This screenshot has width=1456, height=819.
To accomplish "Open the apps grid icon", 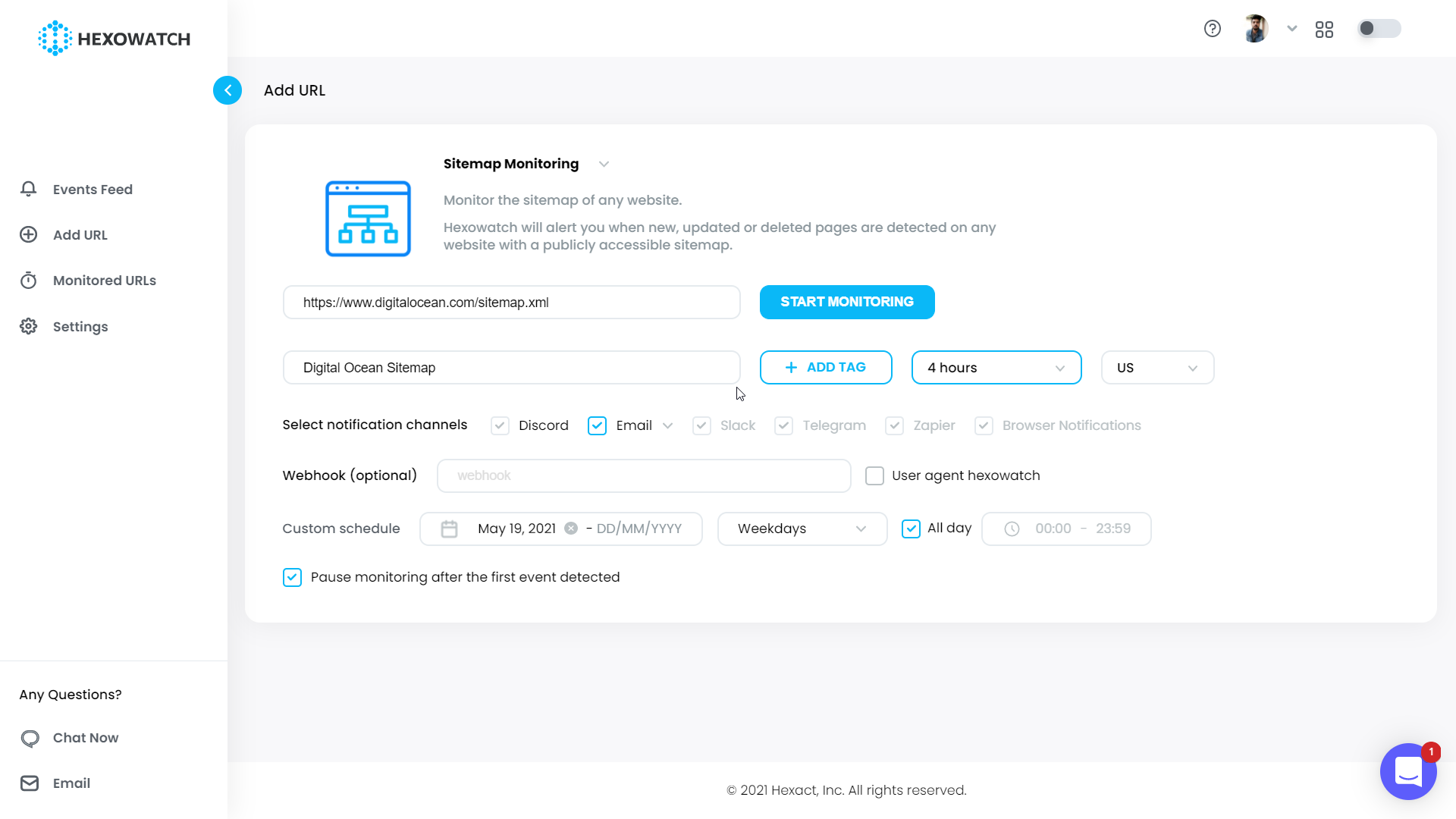I will click(1324, 30).
